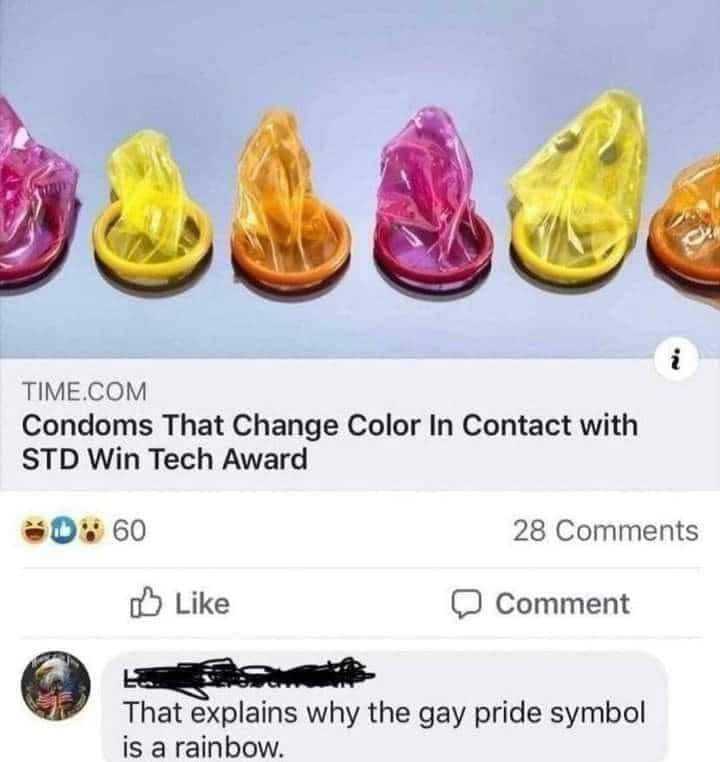This screenshot has height=762, width=720.
Task: Open the blue like reaction emoji
Action: click(62, 530)
